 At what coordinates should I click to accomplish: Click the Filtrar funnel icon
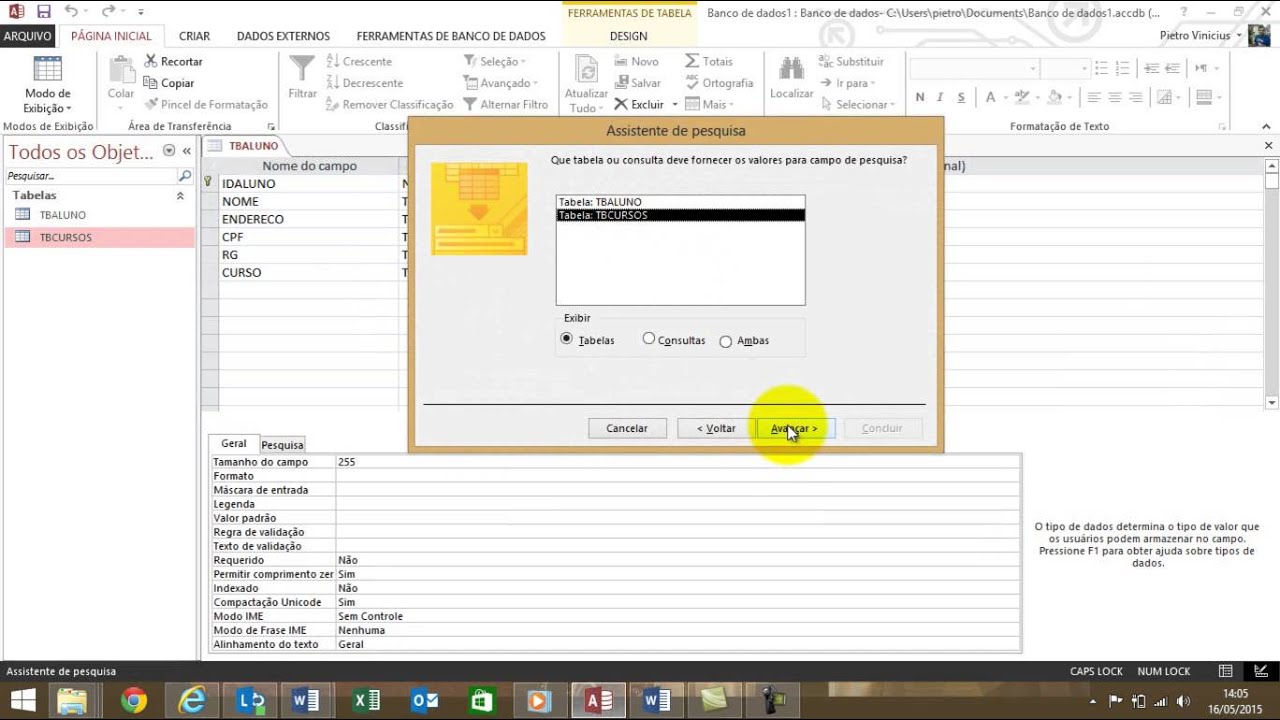302,68
